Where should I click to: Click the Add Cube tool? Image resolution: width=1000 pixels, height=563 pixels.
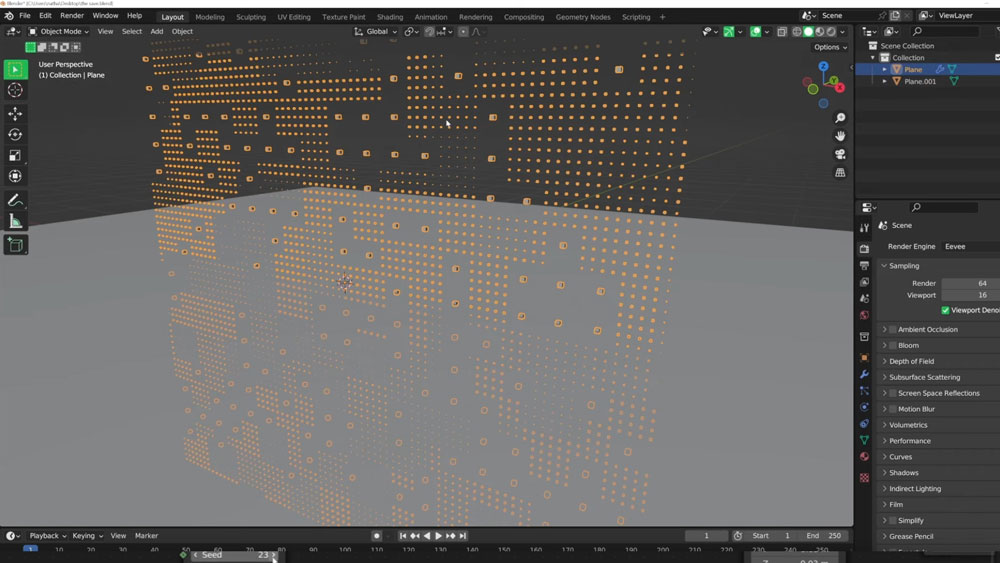coord(15,244)
